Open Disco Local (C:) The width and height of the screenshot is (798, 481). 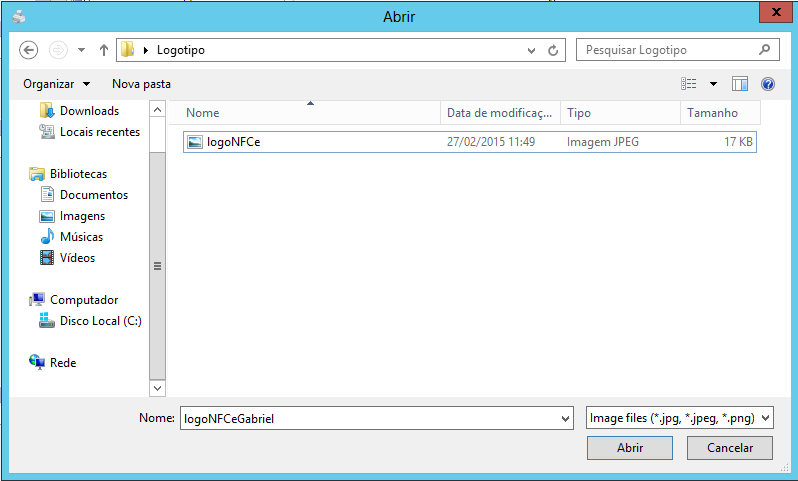coord(101,321)
